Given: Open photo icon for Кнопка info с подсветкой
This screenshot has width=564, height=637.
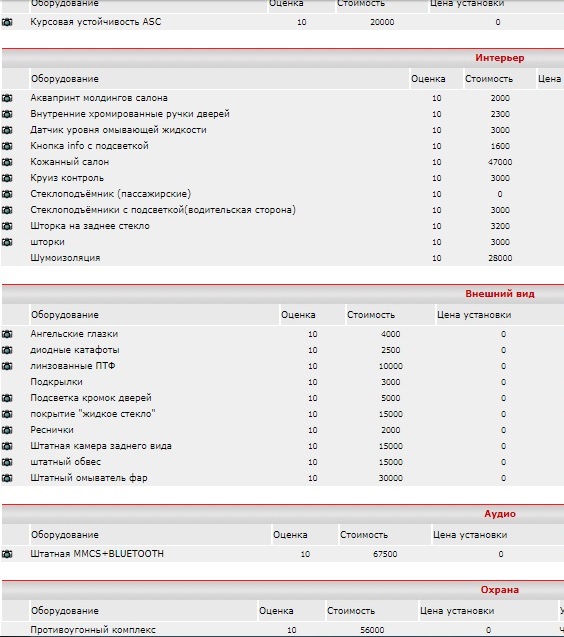Looking at the screenshot, I should pyautogui.click(x=7, y=146).
